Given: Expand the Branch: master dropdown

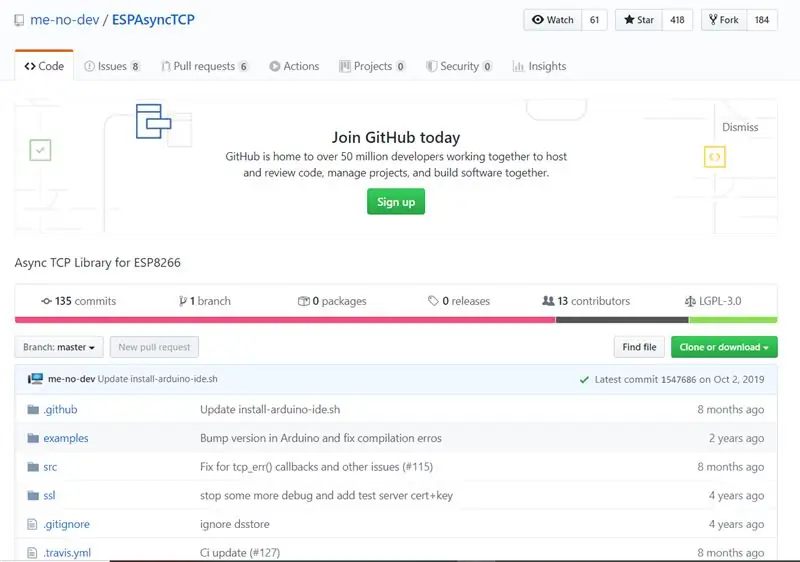Looking at the screenshot, I should point(59,347).
